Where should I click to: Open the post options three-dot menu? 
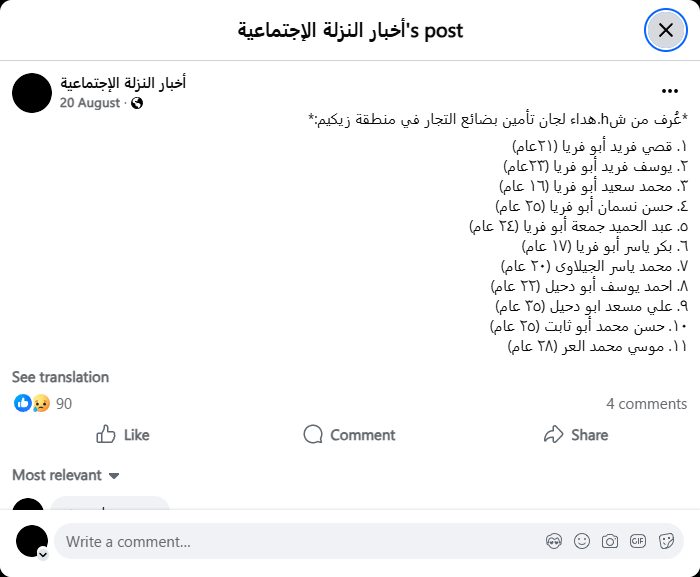[669, 90]
